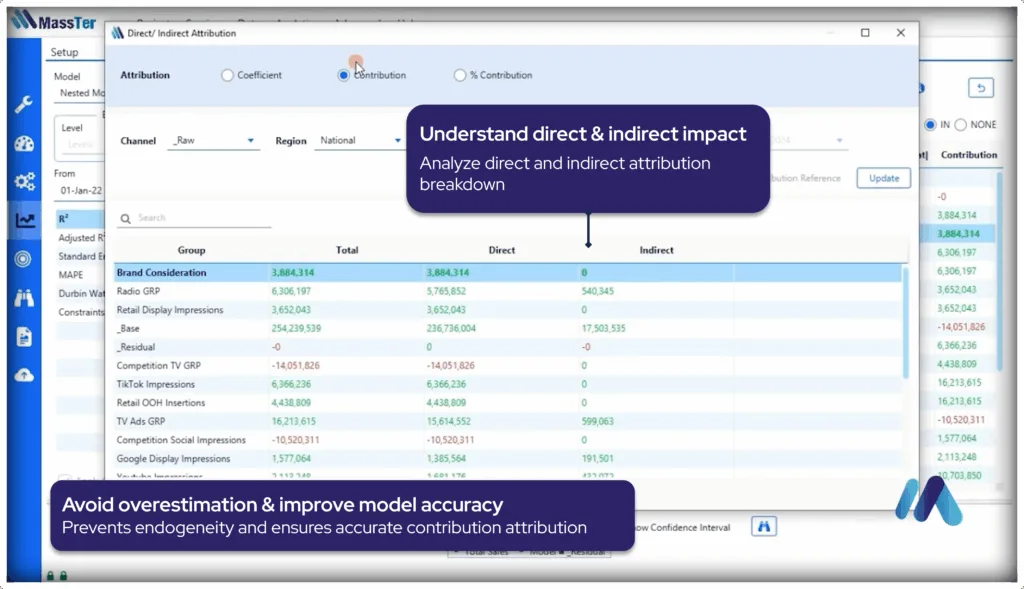Image resolution: width=1024 pixels, height=589 pixels.
Task: Select the IN radio button
Action: tap(931, 125)
